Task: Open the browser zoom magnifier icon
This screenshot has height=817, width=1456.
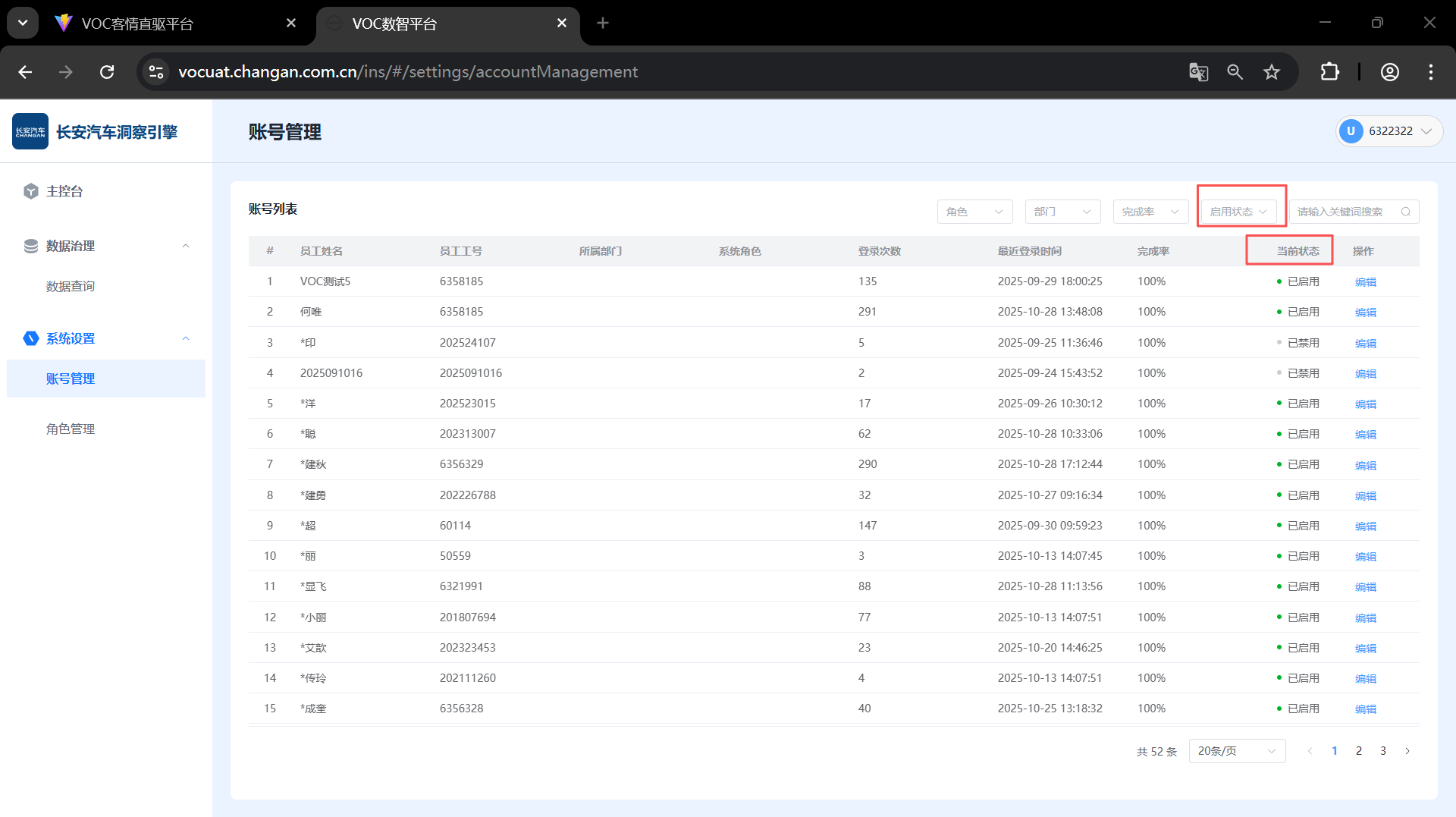Action: coord(1235,72)
